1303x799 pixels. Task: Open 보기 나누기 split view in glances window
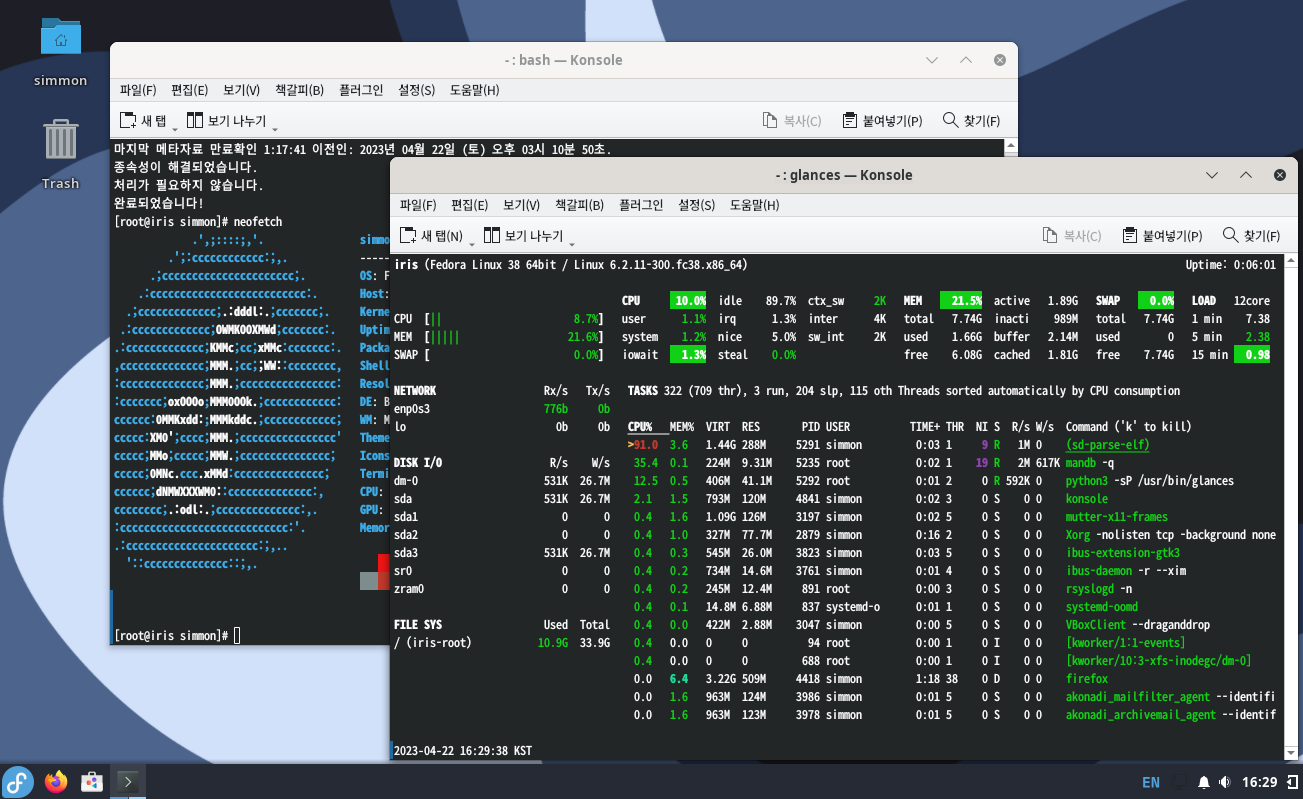(x=522, y=236)
